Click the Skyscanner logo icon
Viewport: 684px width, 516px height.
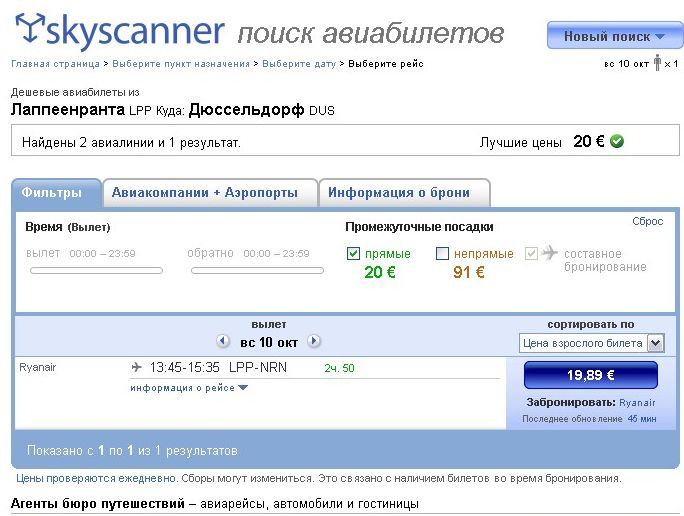point(30,27)
